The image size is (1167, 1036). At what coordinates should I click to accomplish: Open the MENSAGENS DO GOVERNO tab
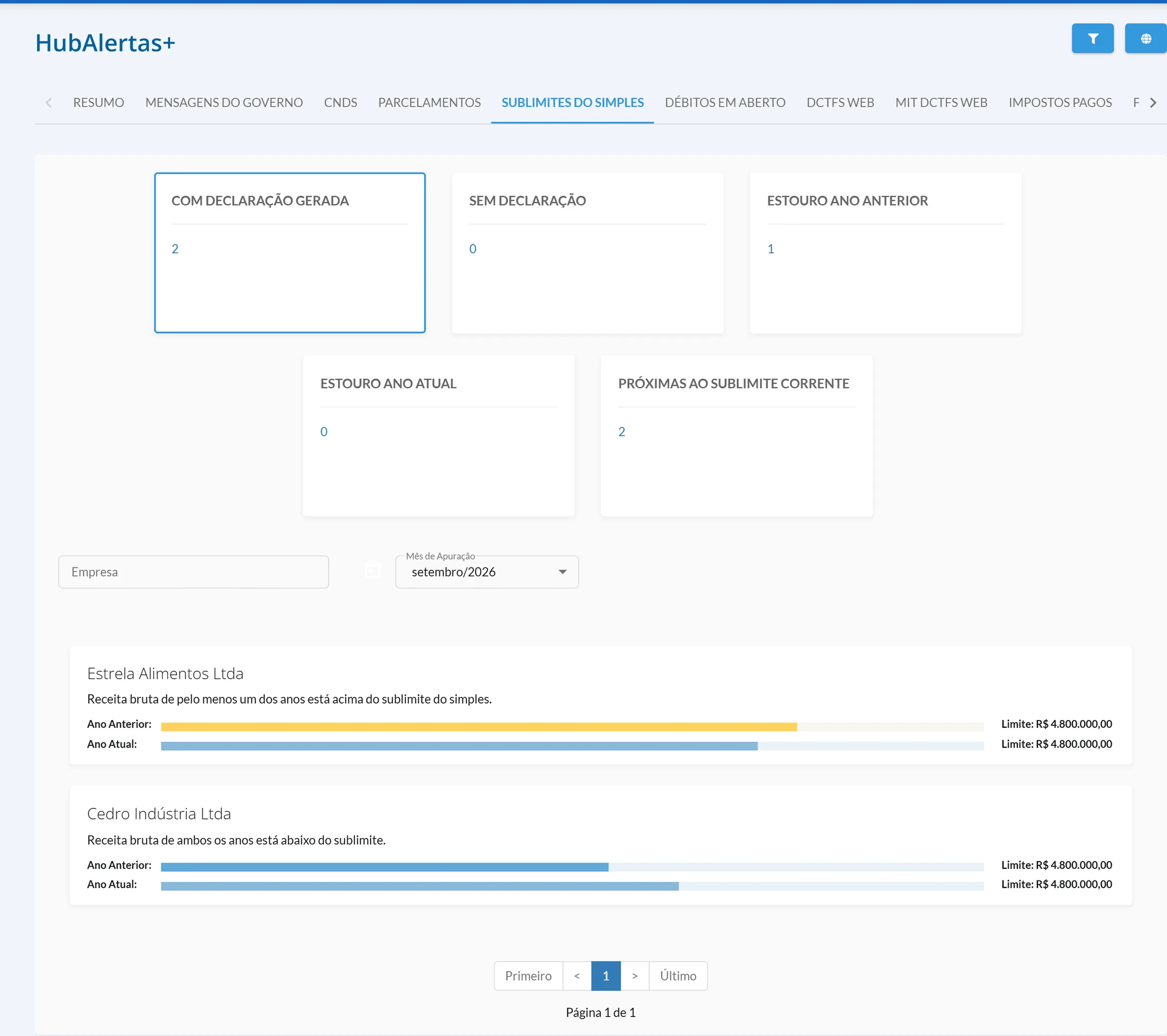coord(224,103)
